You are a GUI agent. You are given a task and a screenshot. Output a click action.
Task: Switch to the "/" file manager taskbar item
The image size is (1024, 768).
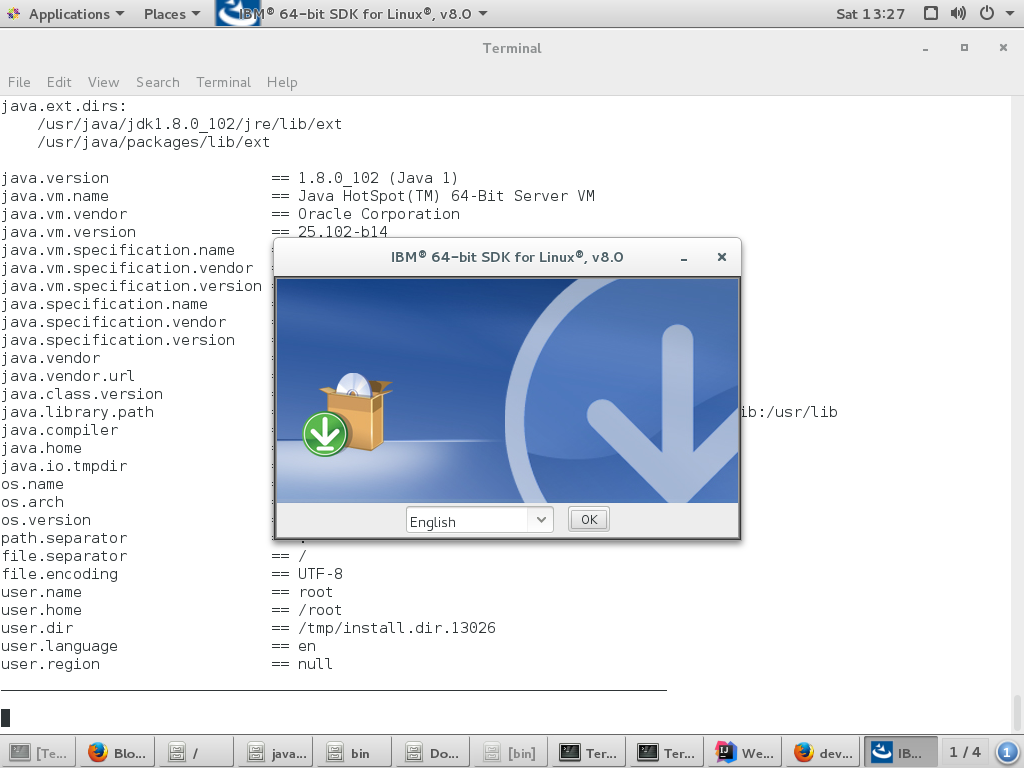[195, 753]
